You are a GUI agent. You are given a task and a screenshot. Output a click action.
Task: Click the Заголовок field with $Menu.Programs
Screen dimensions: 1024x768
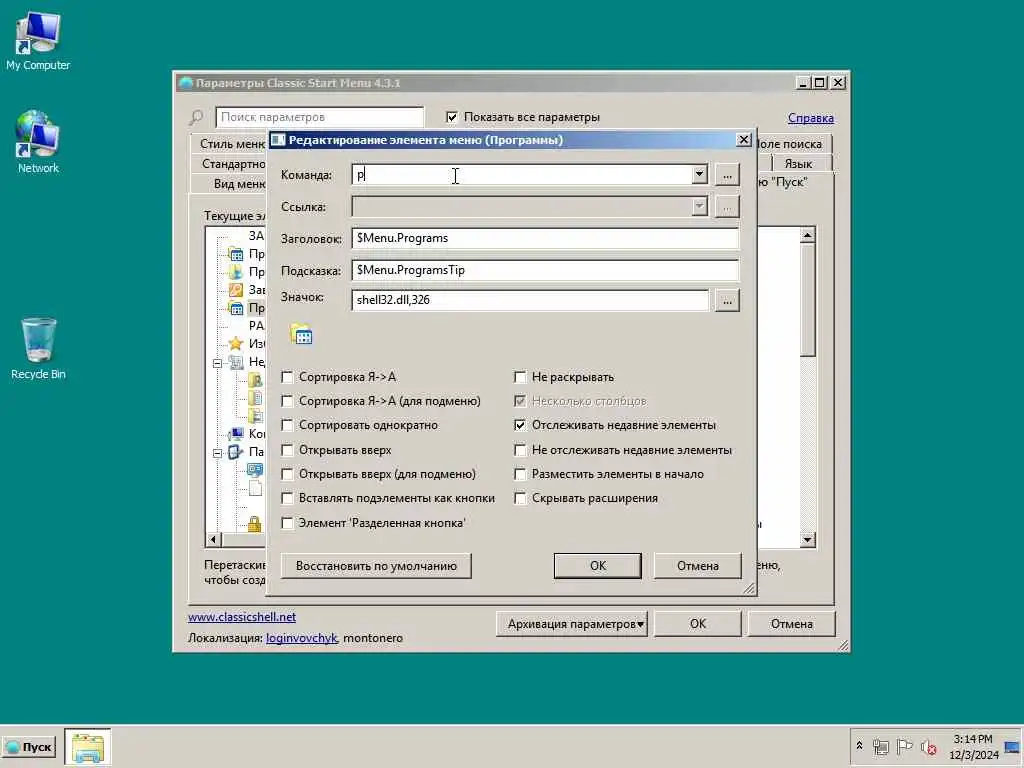click(545, 238)
